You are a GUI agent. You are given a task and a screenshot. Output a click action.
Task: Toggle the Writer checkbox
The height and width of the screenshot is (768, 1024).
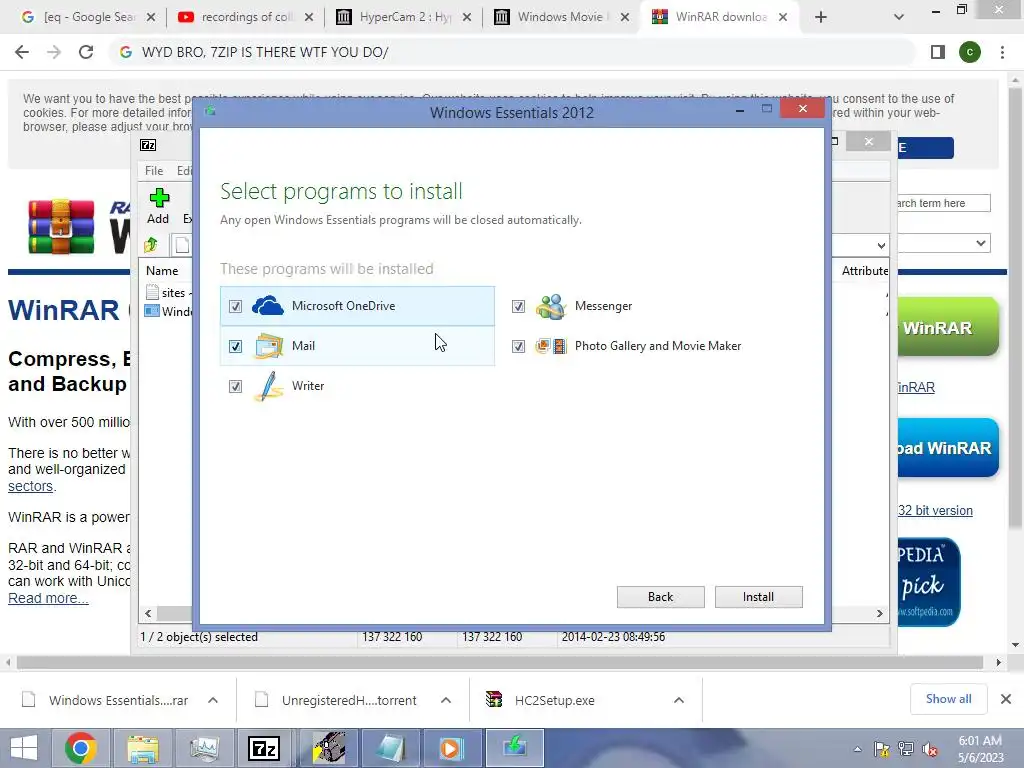pos(236,387)
